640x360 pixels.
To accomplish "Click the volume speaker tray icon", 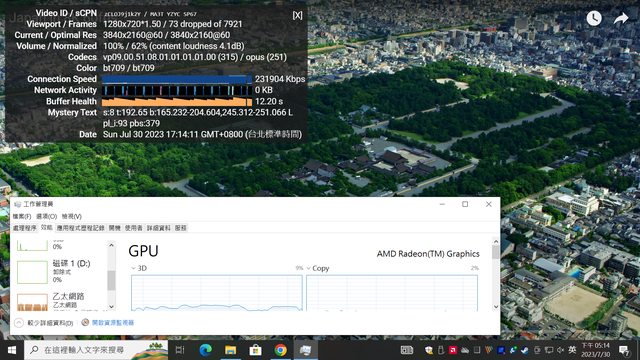I will coord(560,350).
